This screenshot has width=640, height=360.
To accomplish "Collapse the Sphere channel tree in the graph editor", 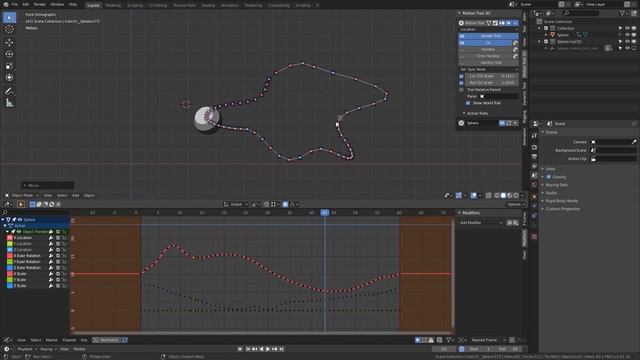I will 3,220.
